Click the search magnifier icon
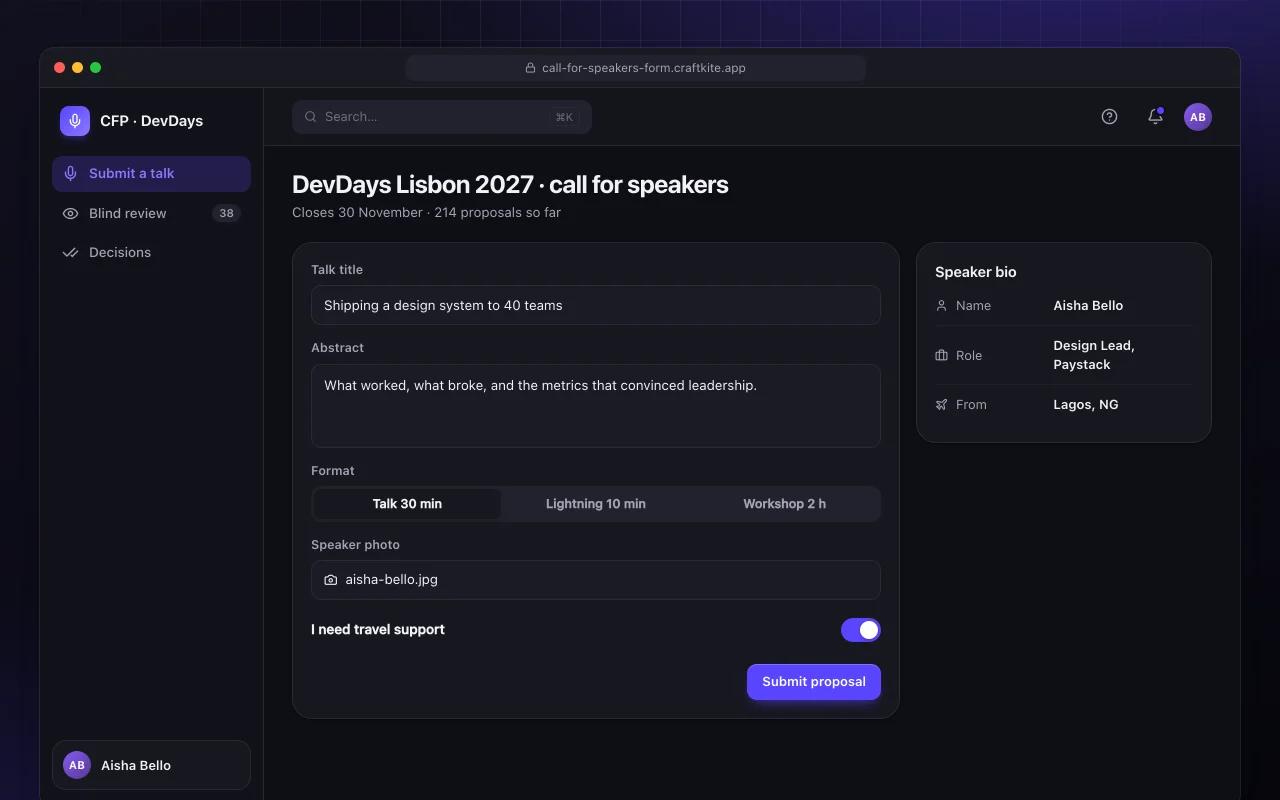The image size is (1280, 800). [311, 117]
